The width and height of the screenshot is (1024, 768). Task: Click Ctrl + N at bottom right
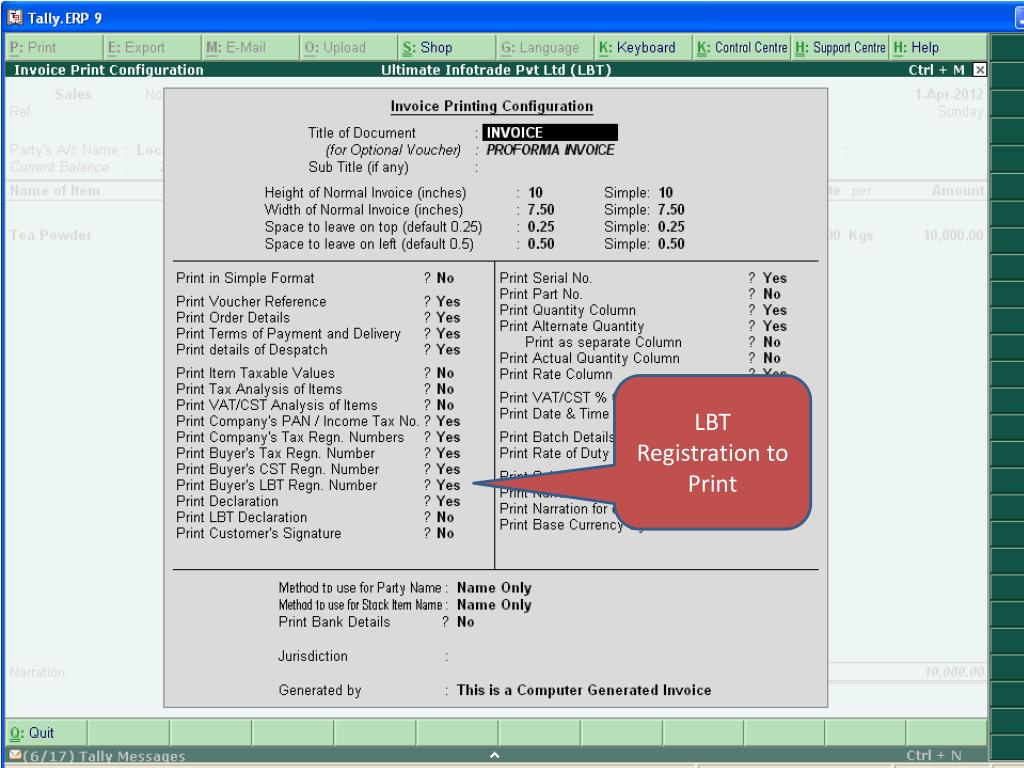pyautogui.click(x=934, y=756)
